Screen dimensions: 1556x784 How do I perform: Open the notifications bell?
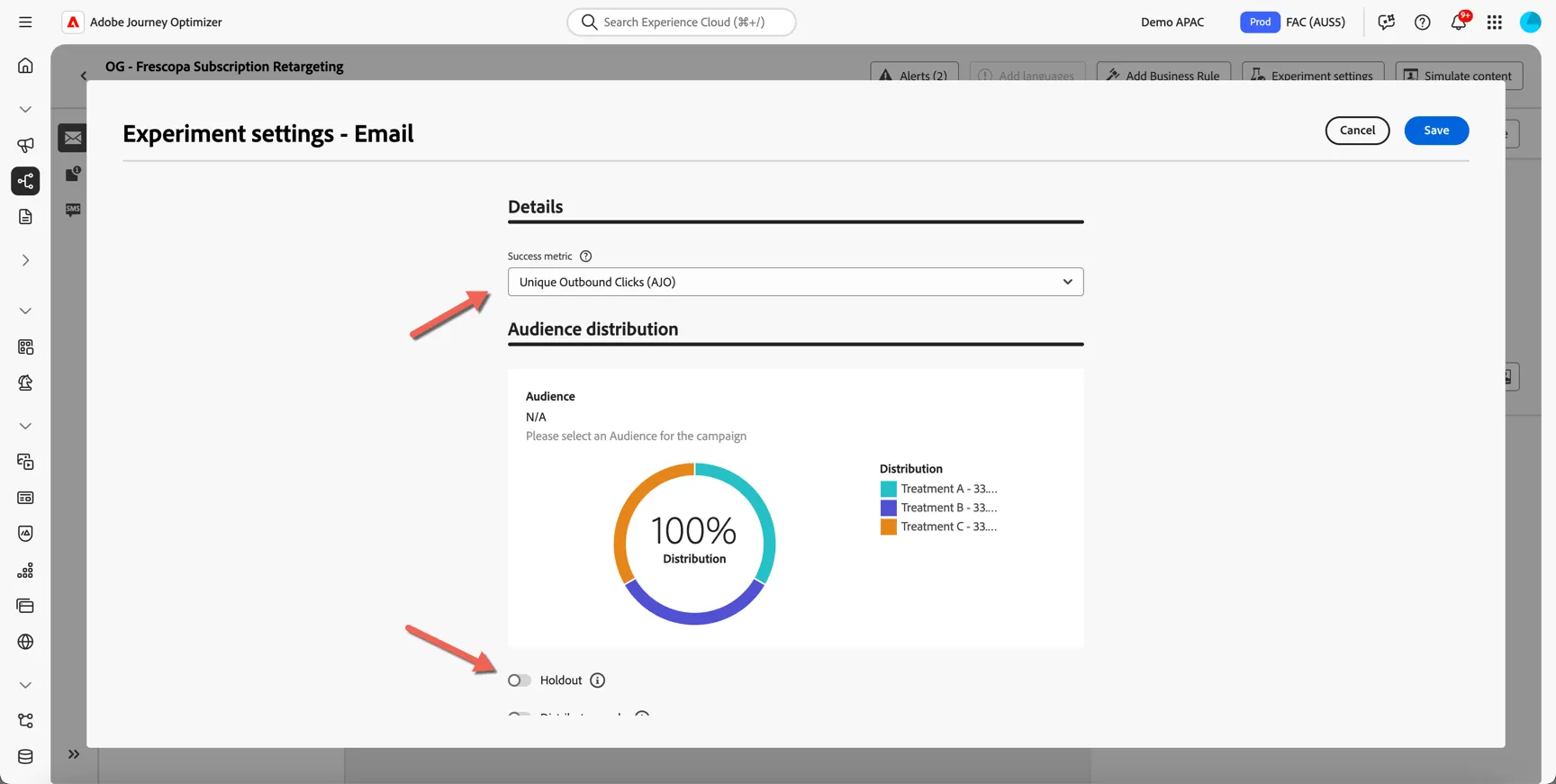click(x=1459, y=22)
